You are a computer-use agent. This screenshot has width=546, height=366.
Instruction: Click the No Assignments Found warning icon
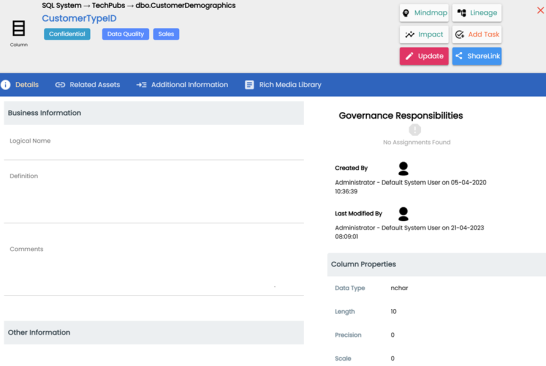coord(415,130)
